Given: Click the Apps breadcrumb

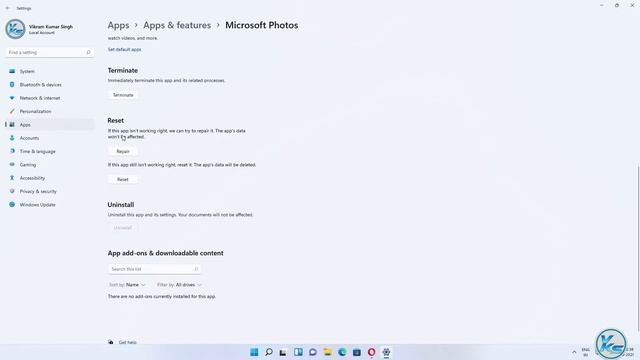Looking at the screenshot, I should click(118, 25).
